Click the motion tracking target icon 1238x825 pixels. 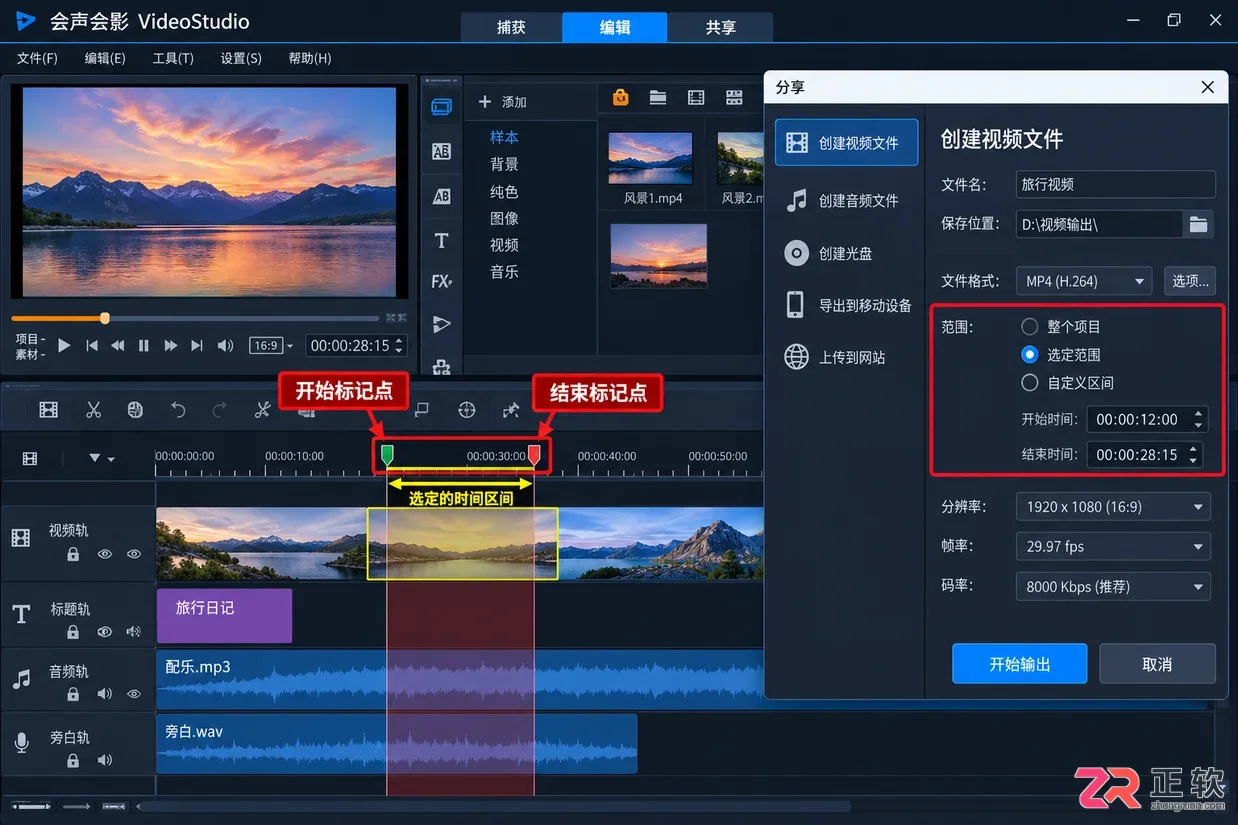(x=466, y=409)
